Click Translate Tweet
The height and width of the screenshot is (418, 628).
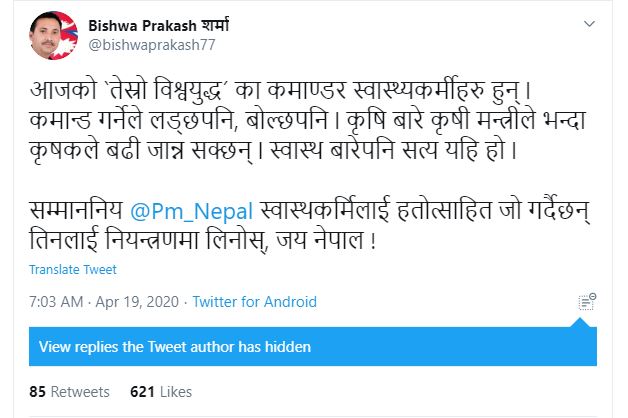[x=72, y=269]
